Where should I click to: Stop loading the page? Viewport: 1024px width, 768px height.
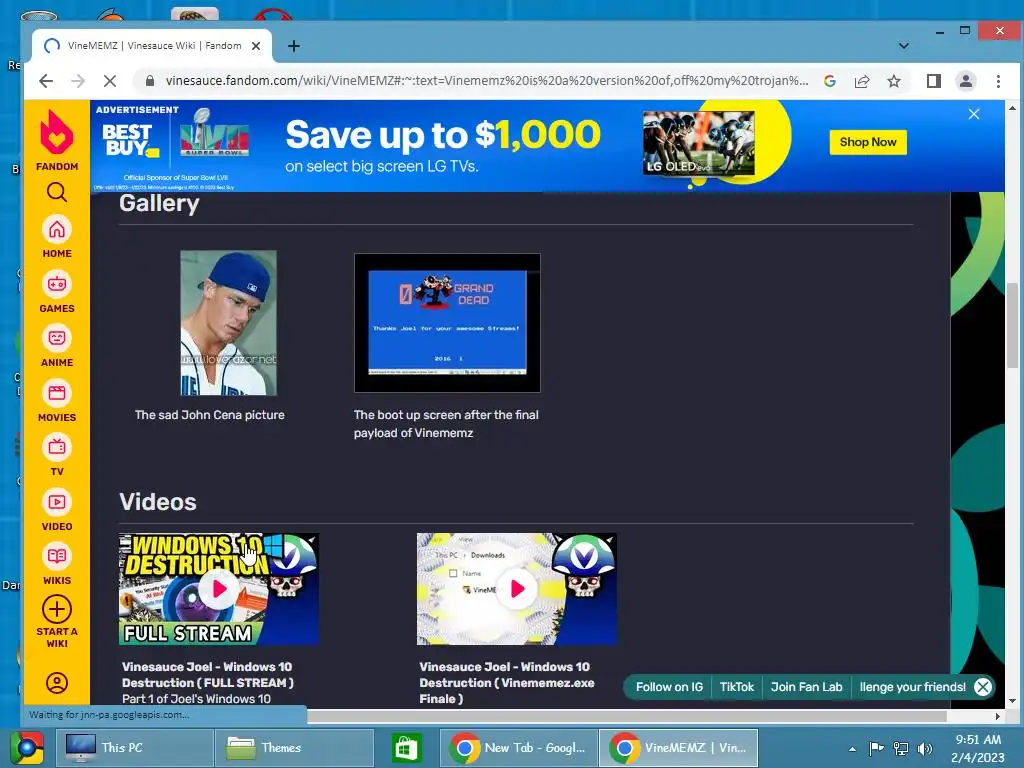click(x=110, y=81)
